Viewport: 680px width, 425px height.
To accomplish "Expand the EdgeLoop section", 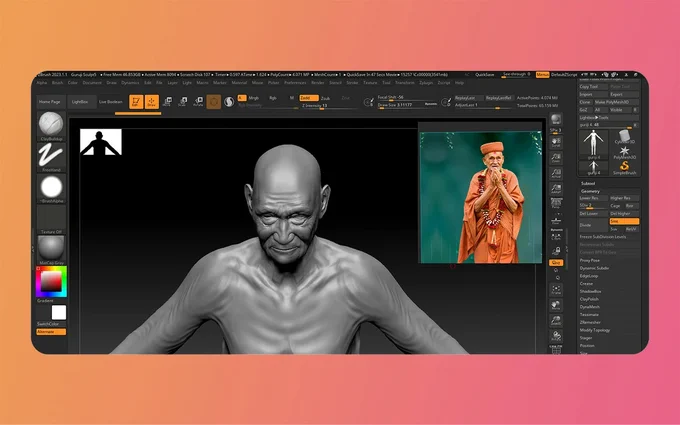I will pos(589,276).
